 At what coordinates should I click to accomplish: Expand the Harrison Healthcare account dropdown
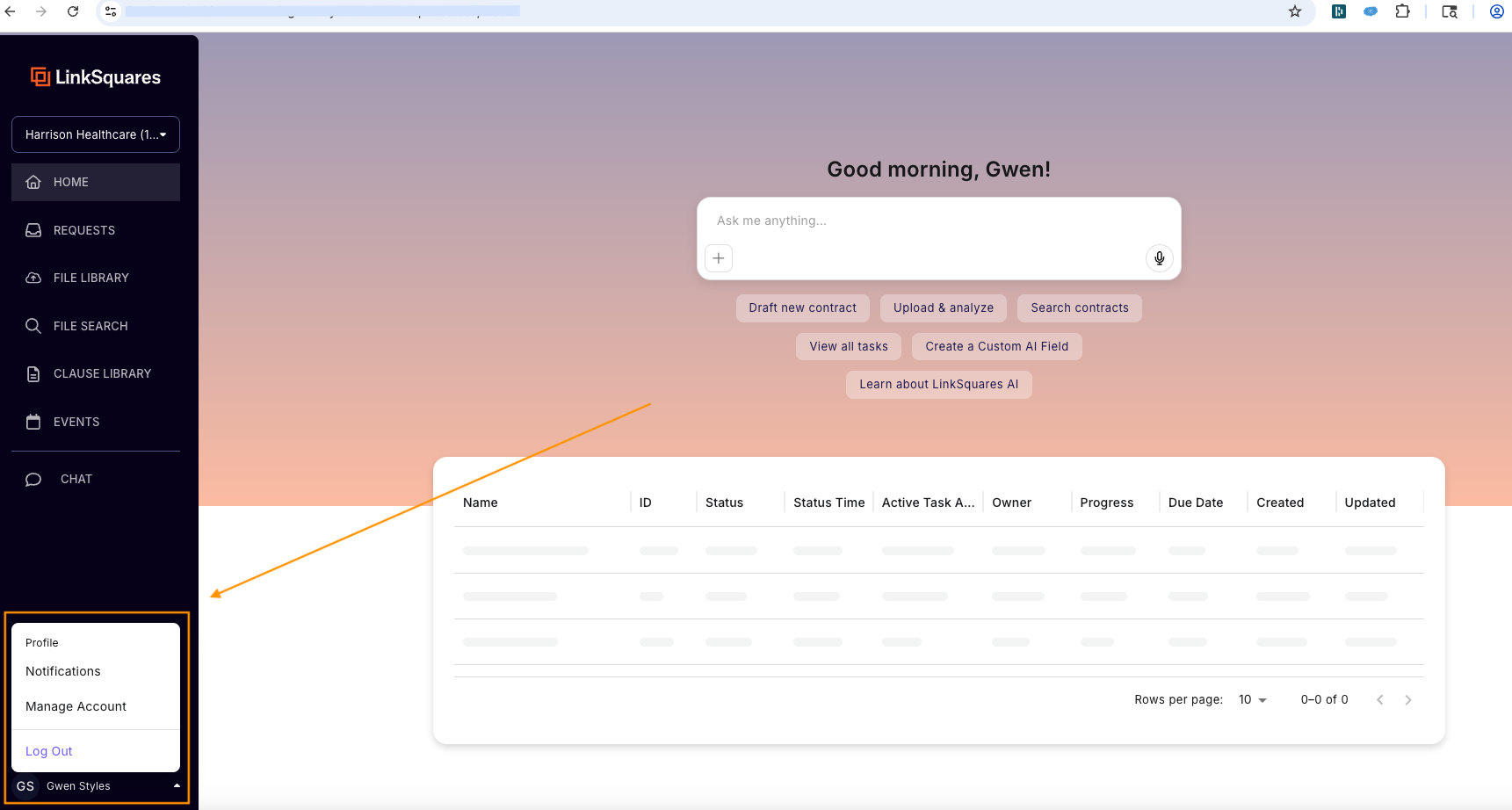click(96, 134)
